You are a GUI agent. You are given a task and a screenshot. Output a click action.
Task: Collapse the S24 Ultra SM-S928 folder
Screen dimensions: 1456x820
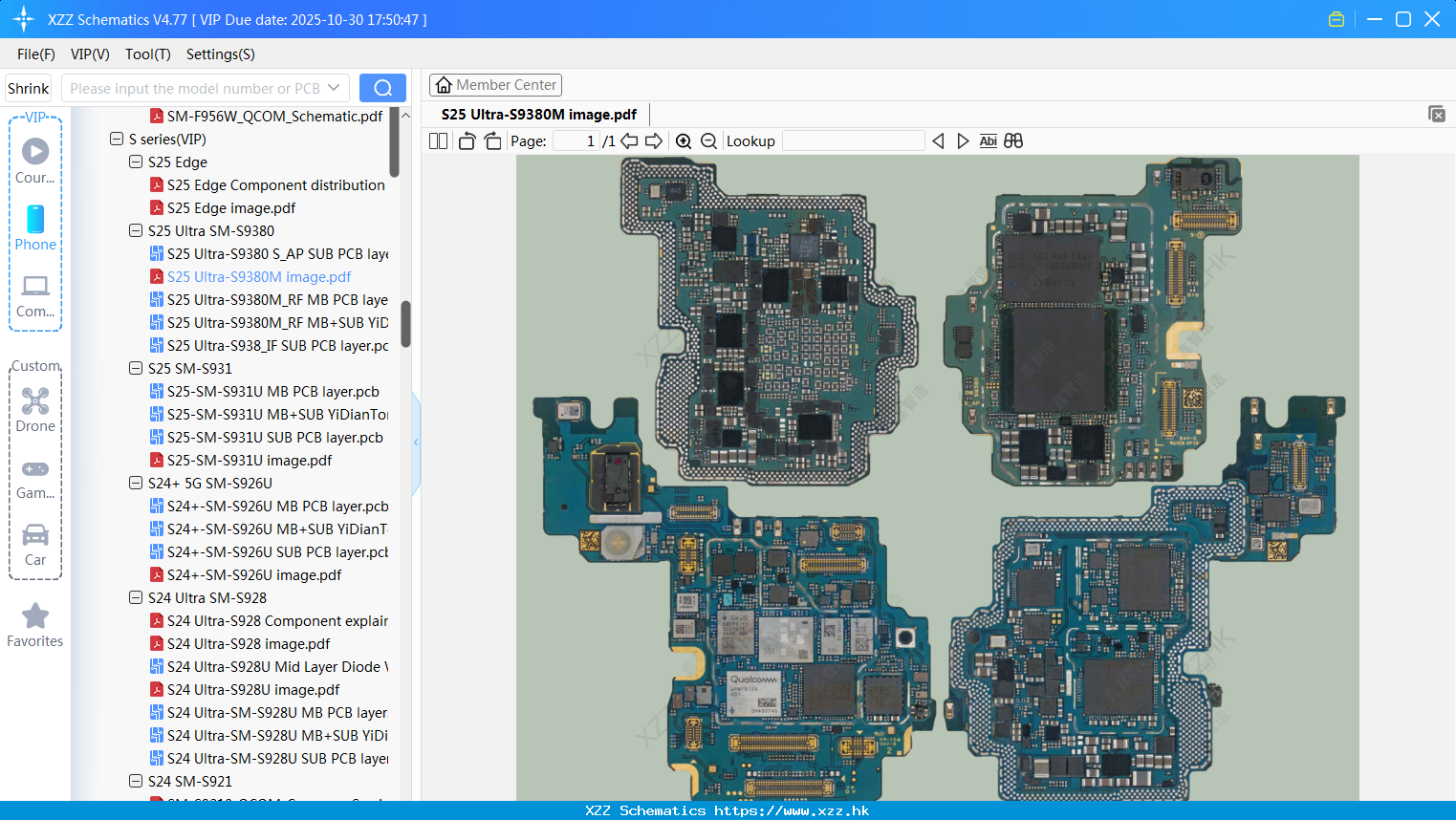pyautogui.click(x=136, y=597)
